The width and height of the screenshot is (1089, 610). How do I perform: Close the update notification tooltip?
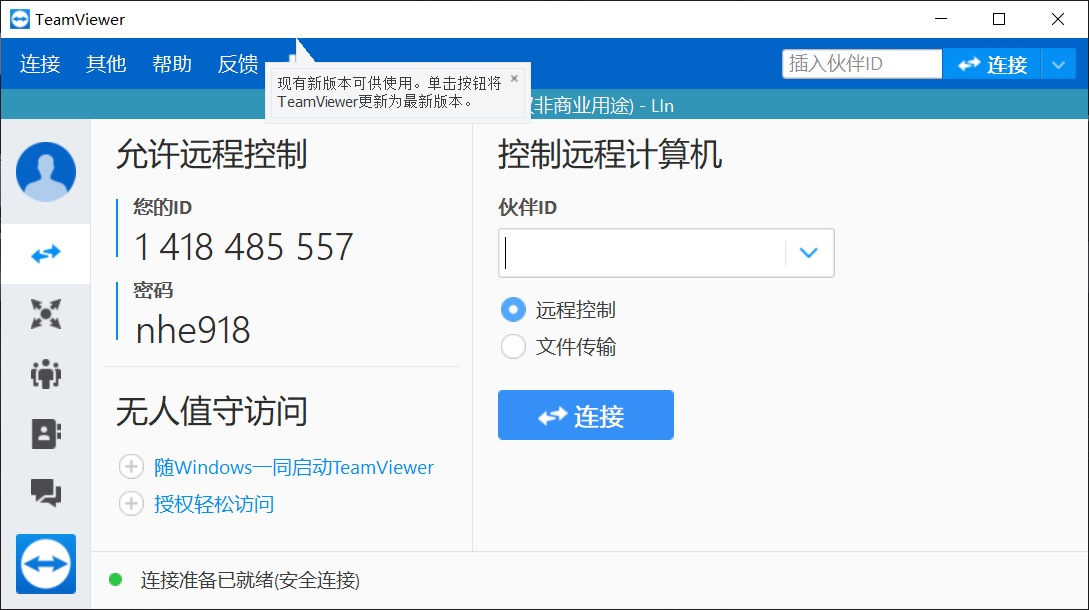(515, 79)
